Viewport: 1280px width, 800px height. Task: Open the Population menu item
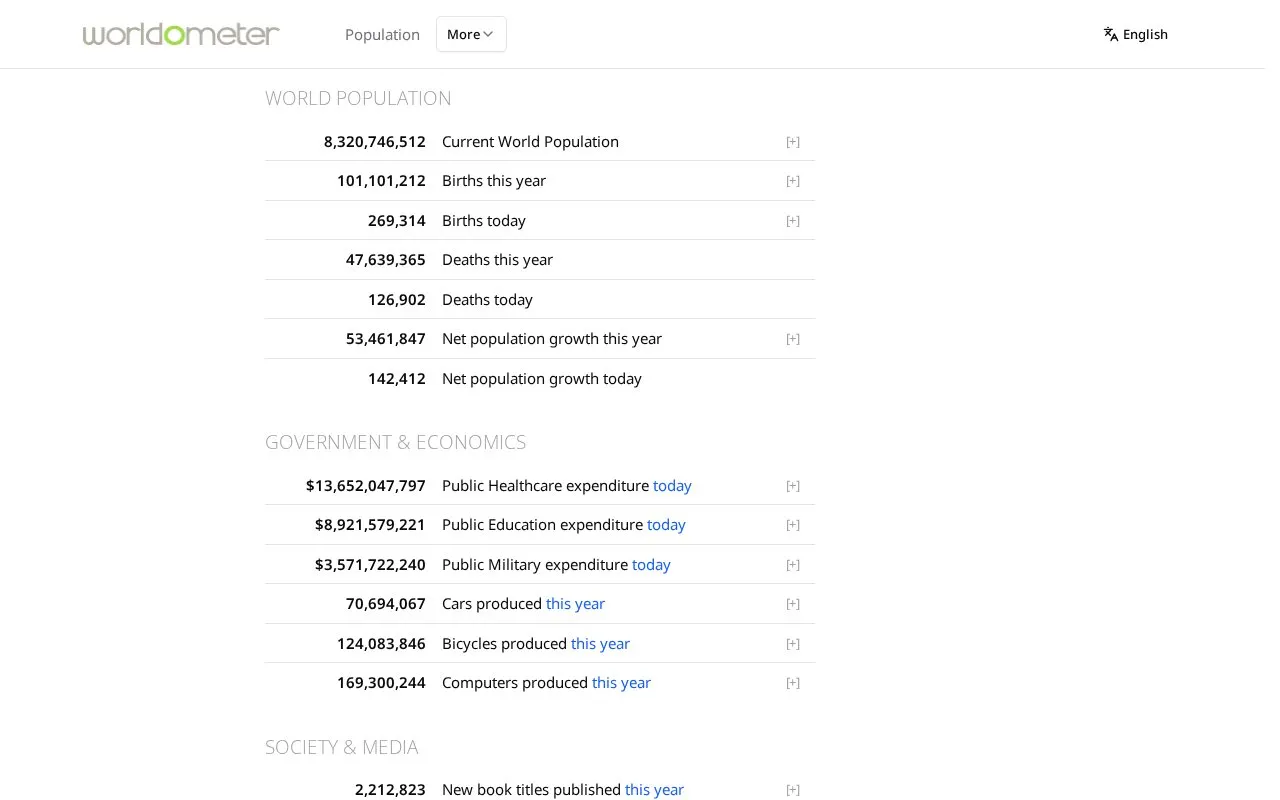click(x=382, y=34)
